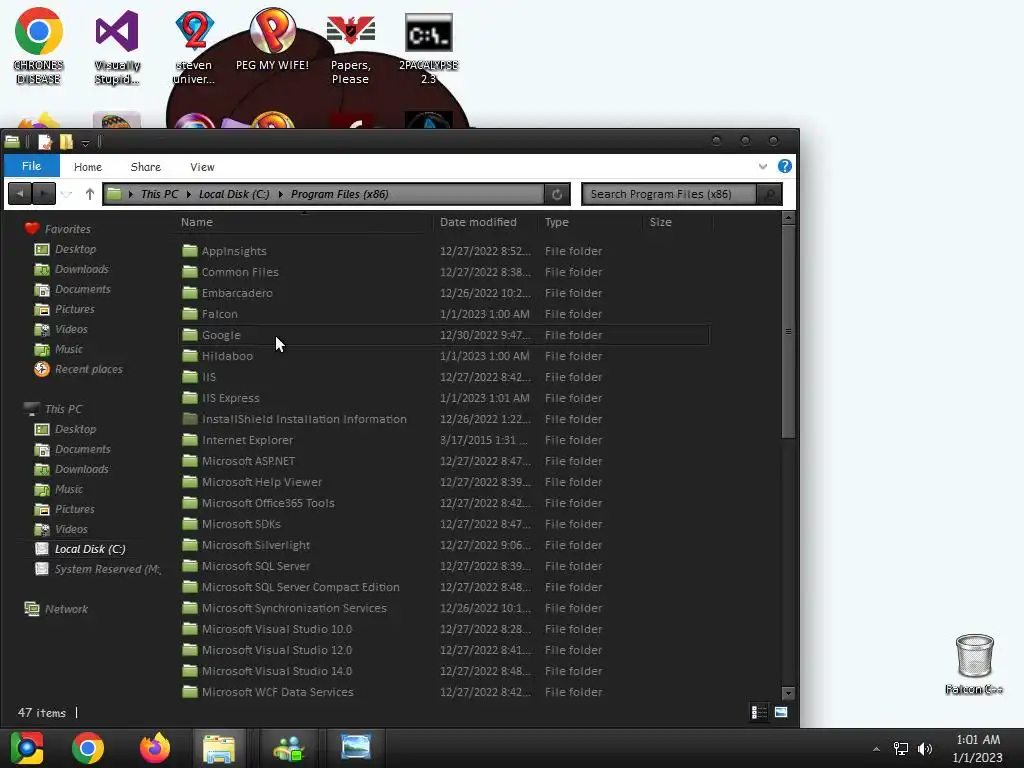This screenshot has width=1024, height=768.
Task: Select Microsoft WCF Data Services folder
Action: coord(444,692)
